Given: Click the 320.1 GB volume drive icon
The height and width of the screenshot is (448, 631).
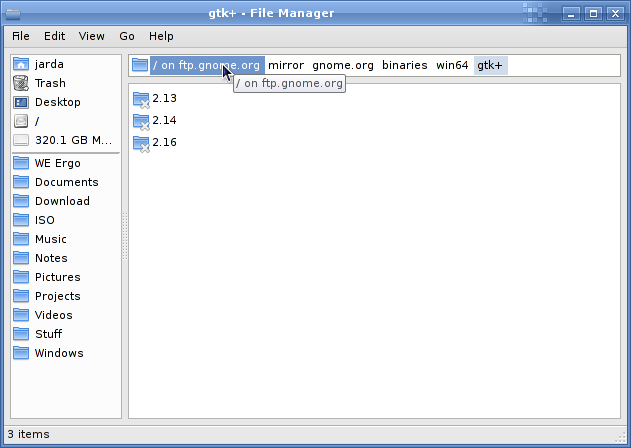Looking at the screenshot, I should (21, 140).
